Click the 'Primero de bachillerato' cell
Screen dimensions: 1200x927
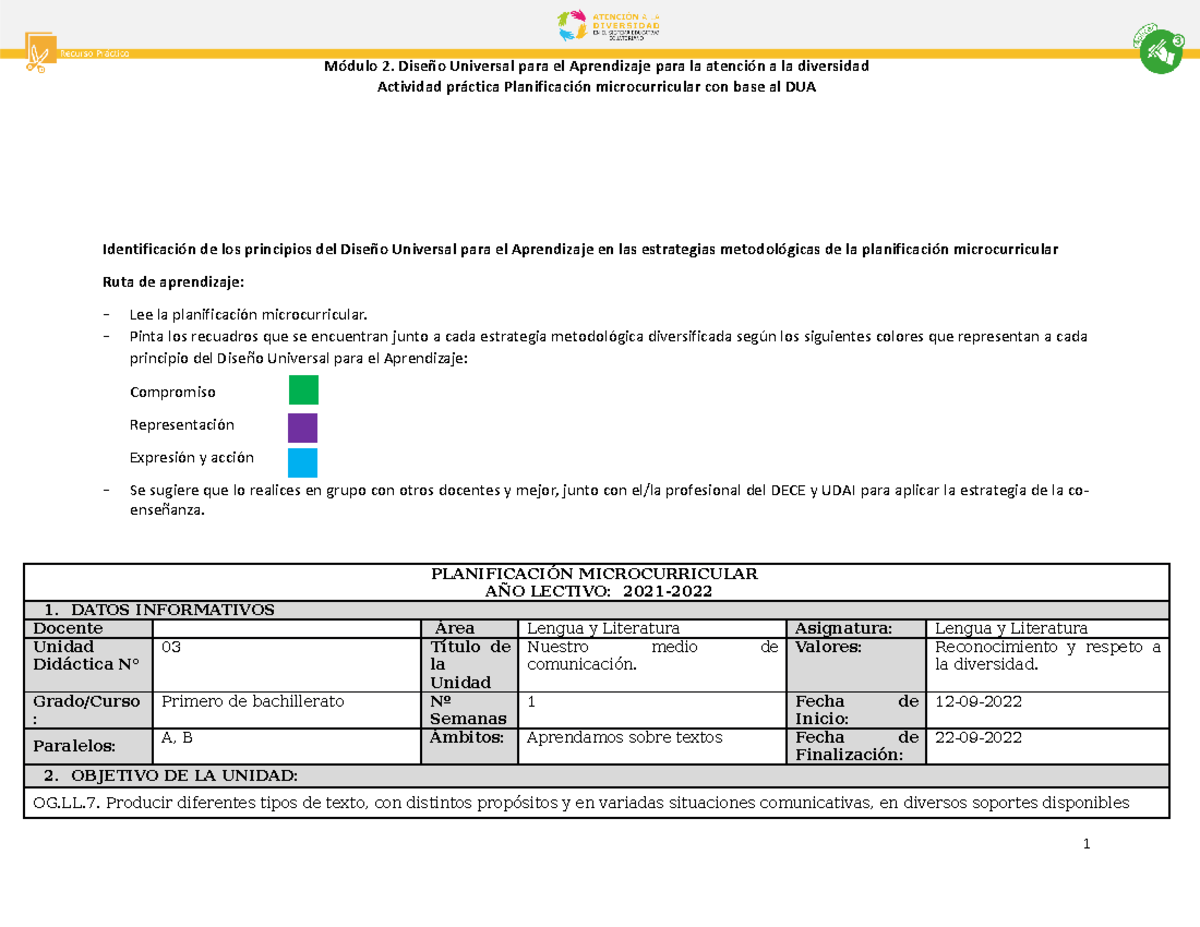288,710
